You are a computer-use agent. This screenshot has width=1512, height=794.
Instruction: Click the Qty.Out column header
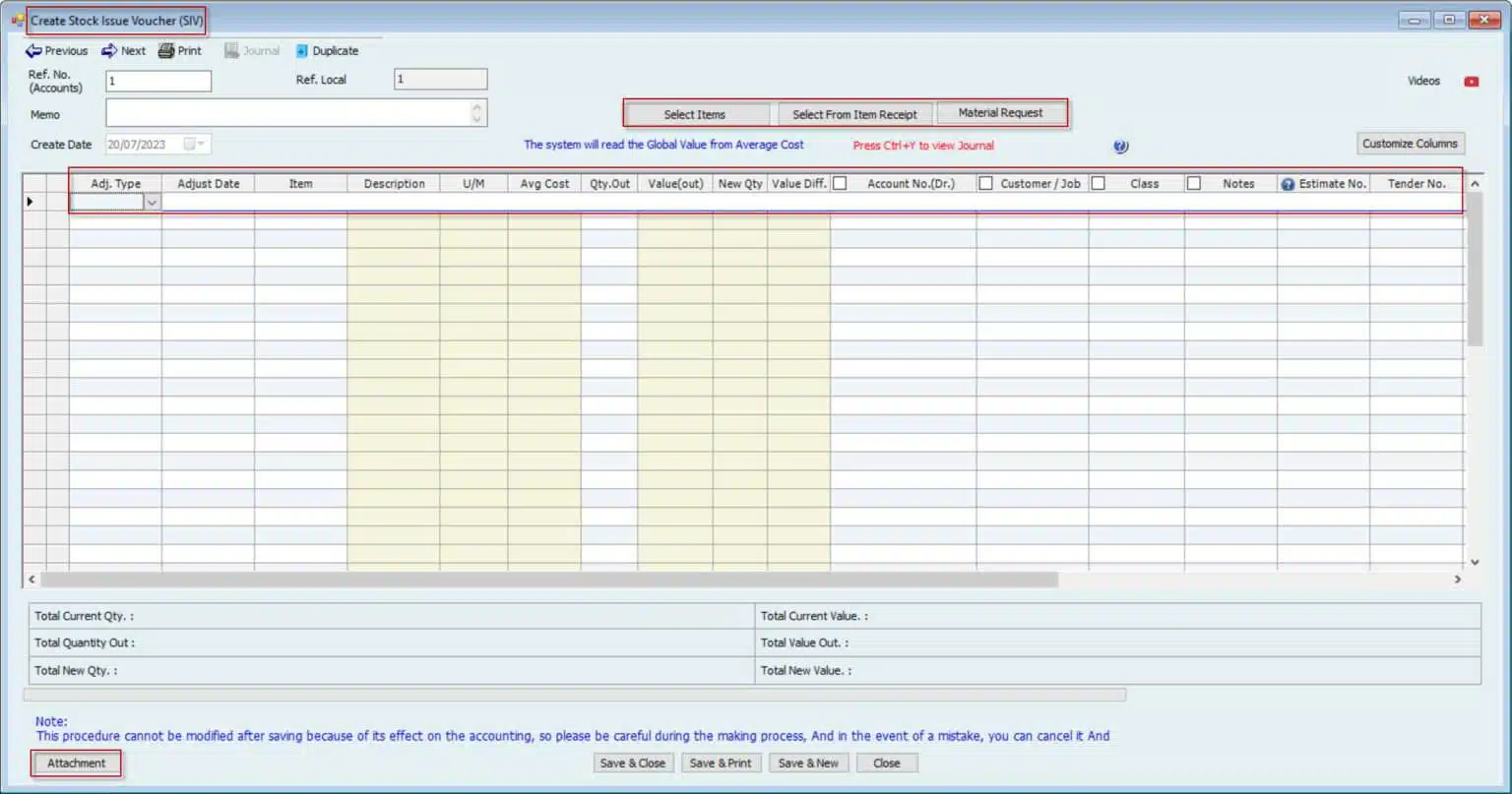pos(609,184)
